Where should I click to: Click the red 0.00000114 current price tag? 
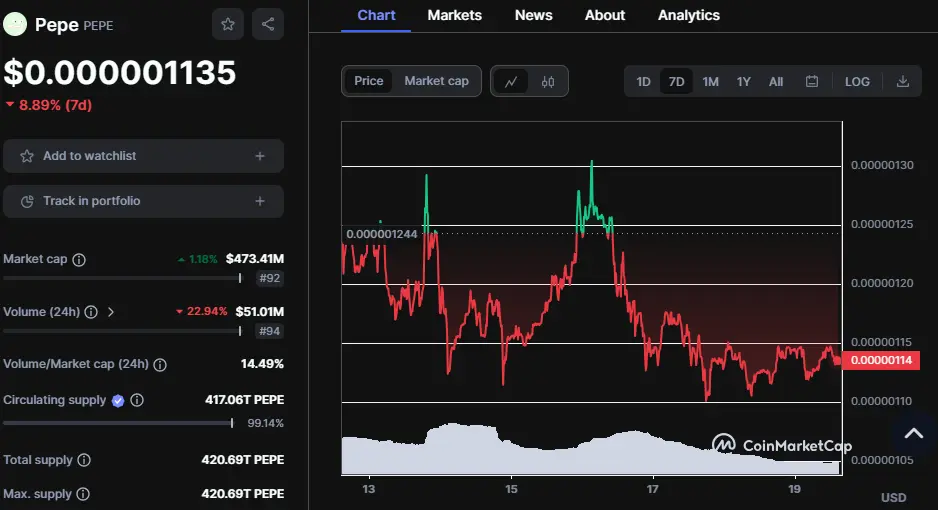point(881,361)
